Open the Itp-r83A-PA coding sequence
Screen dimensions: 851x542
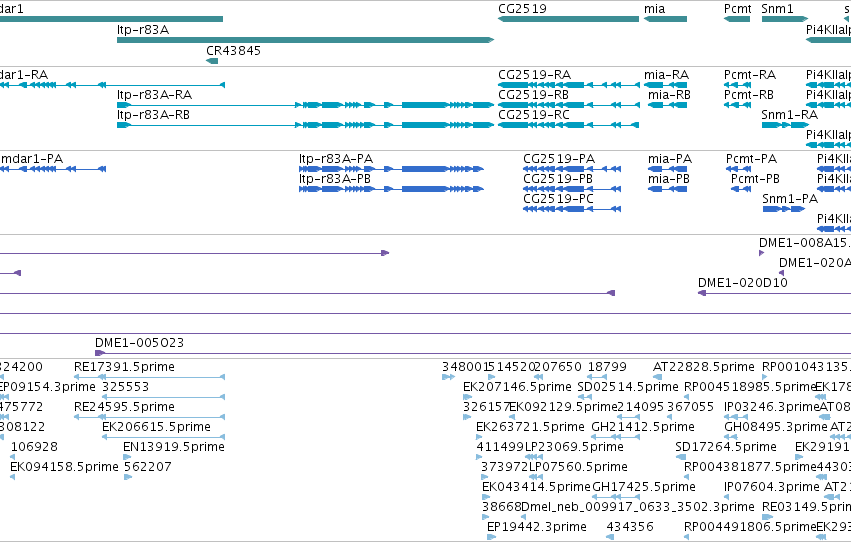(x=391, y=169)
